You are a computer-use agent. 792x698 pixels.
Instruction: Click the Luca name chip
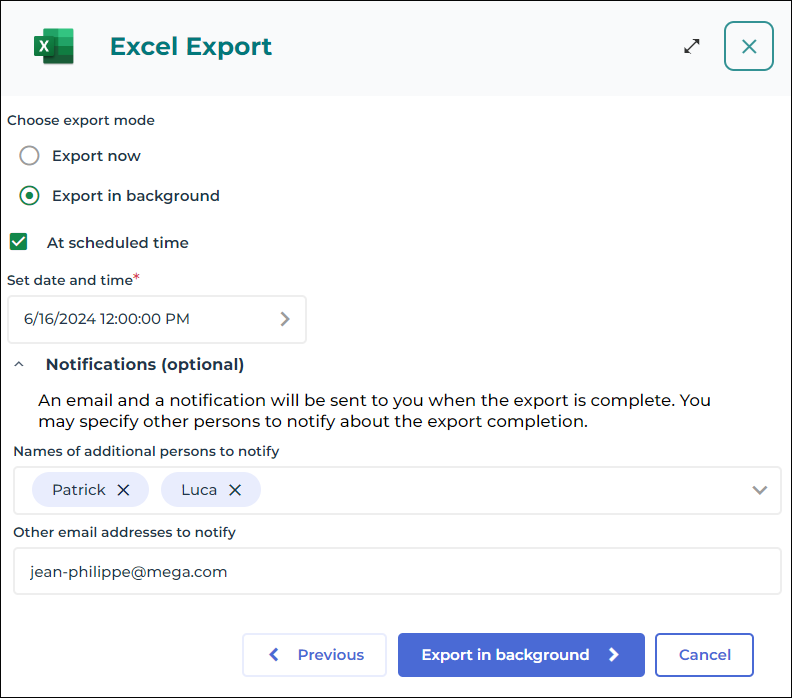tap(199, 490)
